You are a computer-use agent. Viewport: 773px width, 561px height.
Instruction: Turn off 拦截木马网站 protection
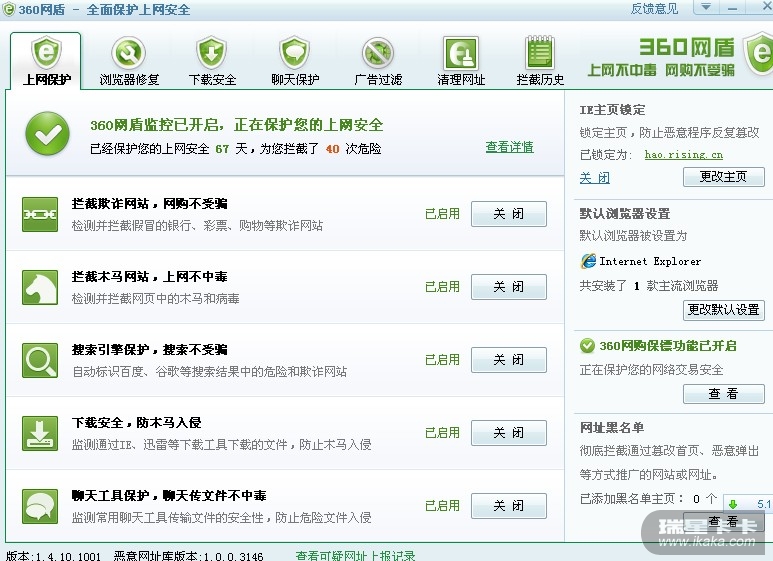pos(509,287)
